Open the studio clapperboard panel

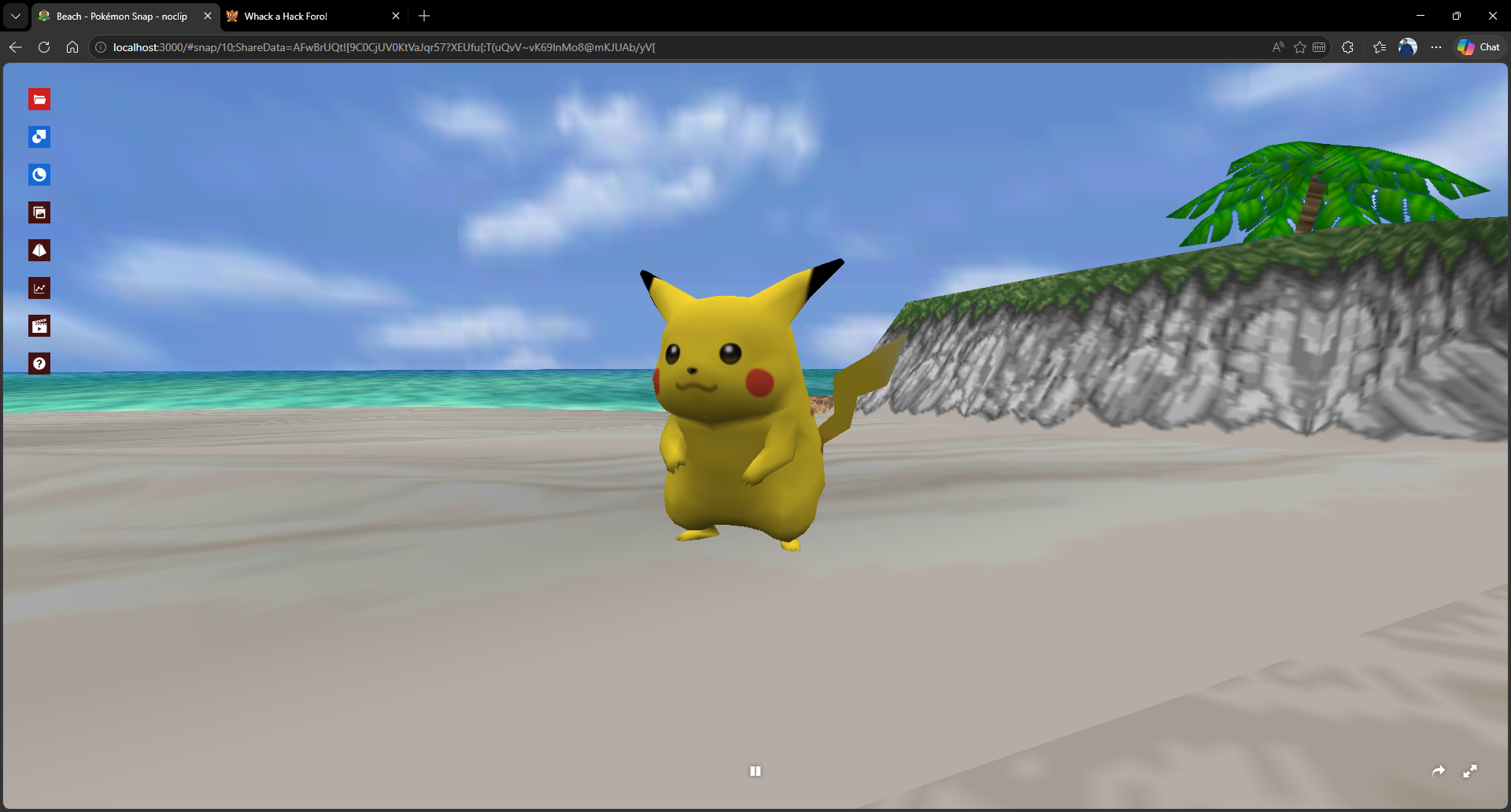39,326
